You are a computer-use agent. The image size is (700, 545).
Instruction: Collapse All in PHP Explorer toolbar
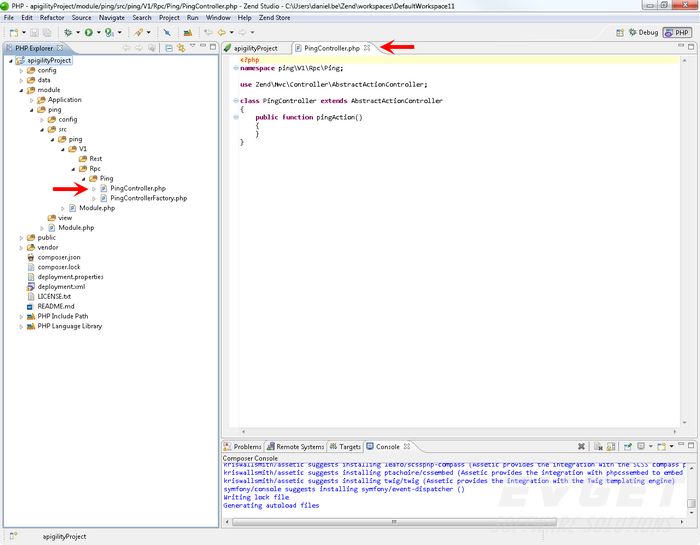pyautogui.click(x=169, y=48)
